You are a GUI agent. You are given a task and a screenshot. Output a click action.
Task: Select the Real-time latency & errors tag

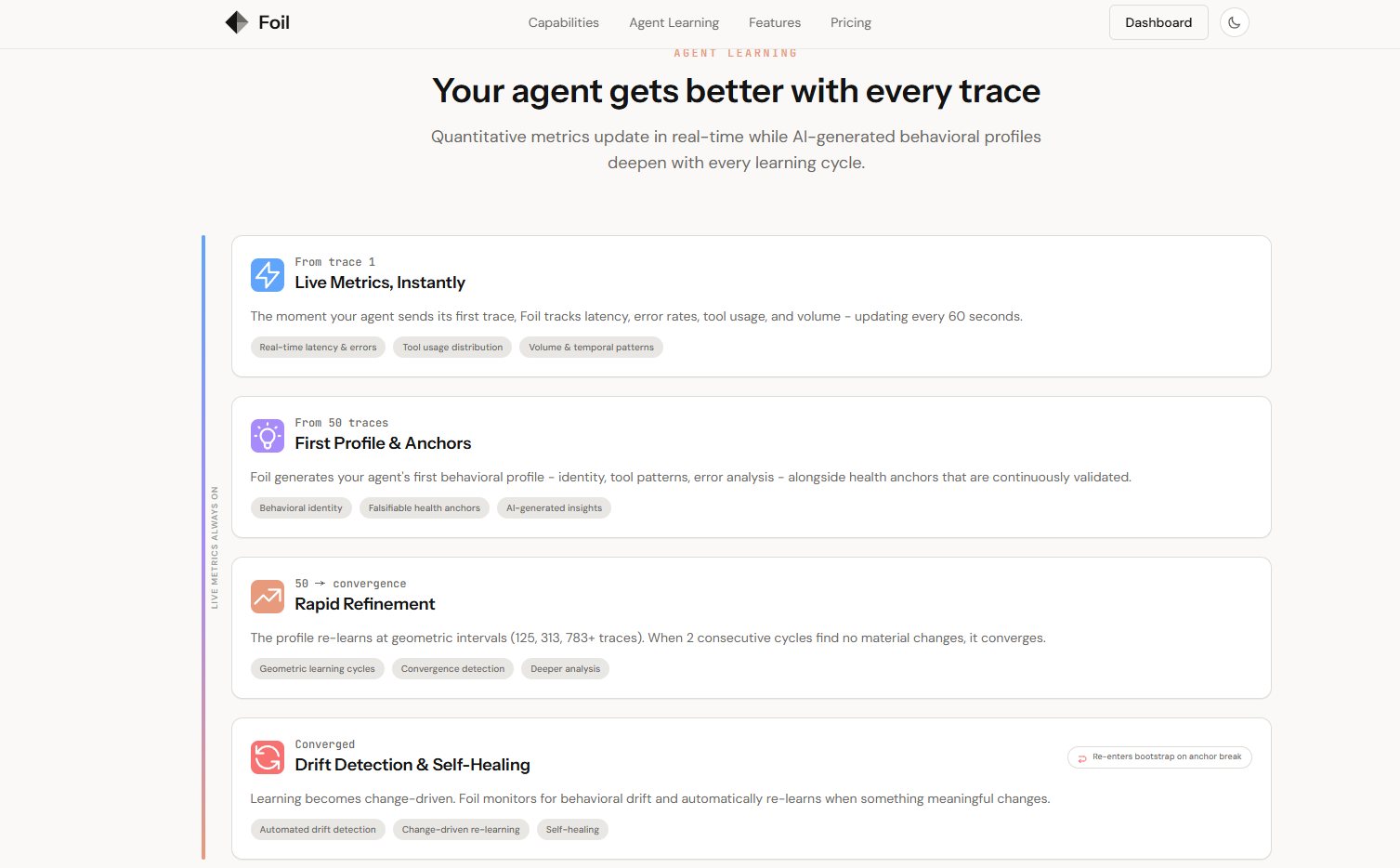318,348
